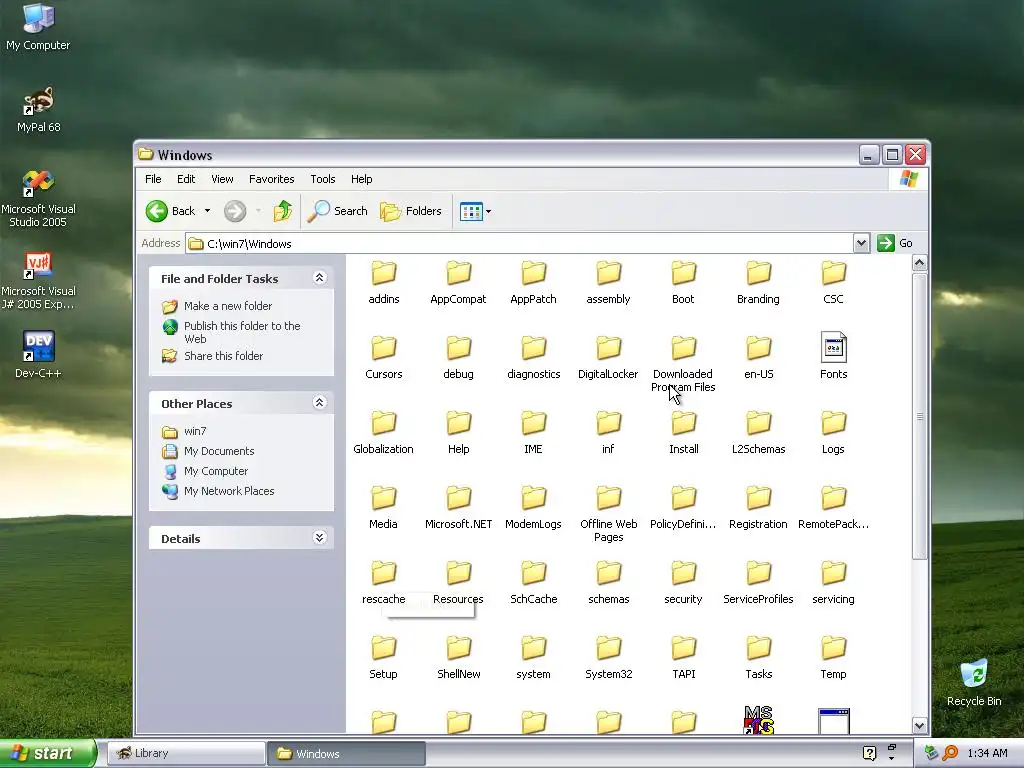
Task: Click the IME folder
Action: pyautogui.click(x=533, y=434)
